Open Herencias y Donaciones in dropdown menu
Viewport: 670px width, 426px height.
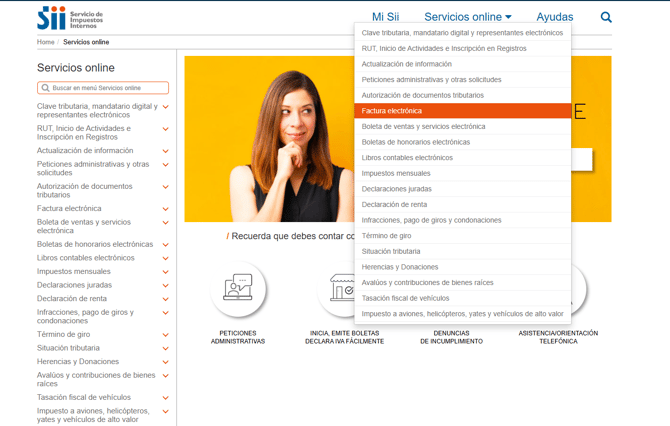(462, 267)
